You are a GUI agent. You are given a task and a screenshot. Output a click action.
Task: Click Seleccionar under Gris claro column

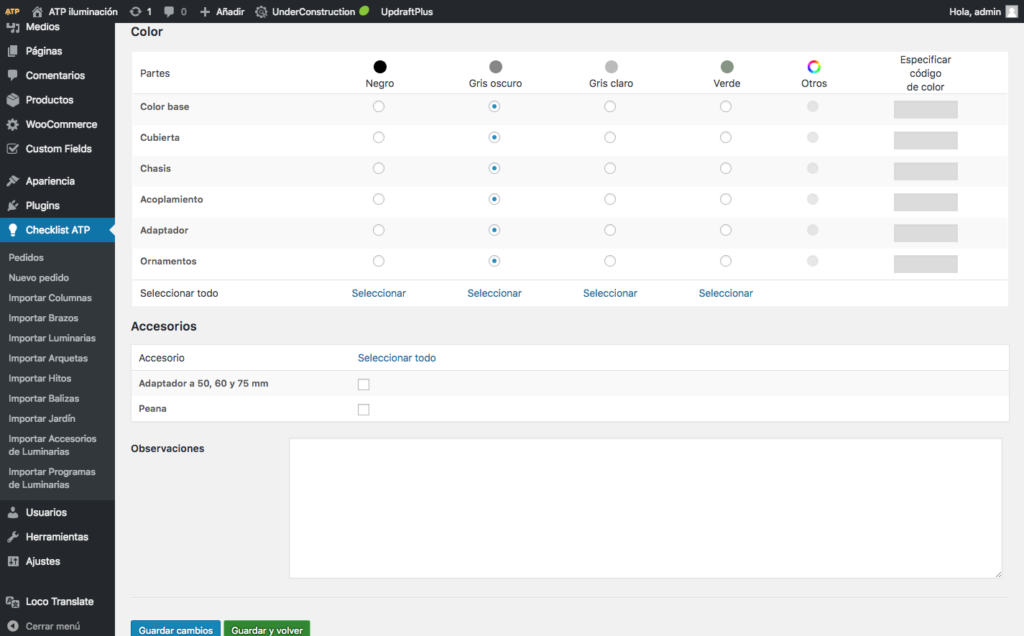click(610, 293)
